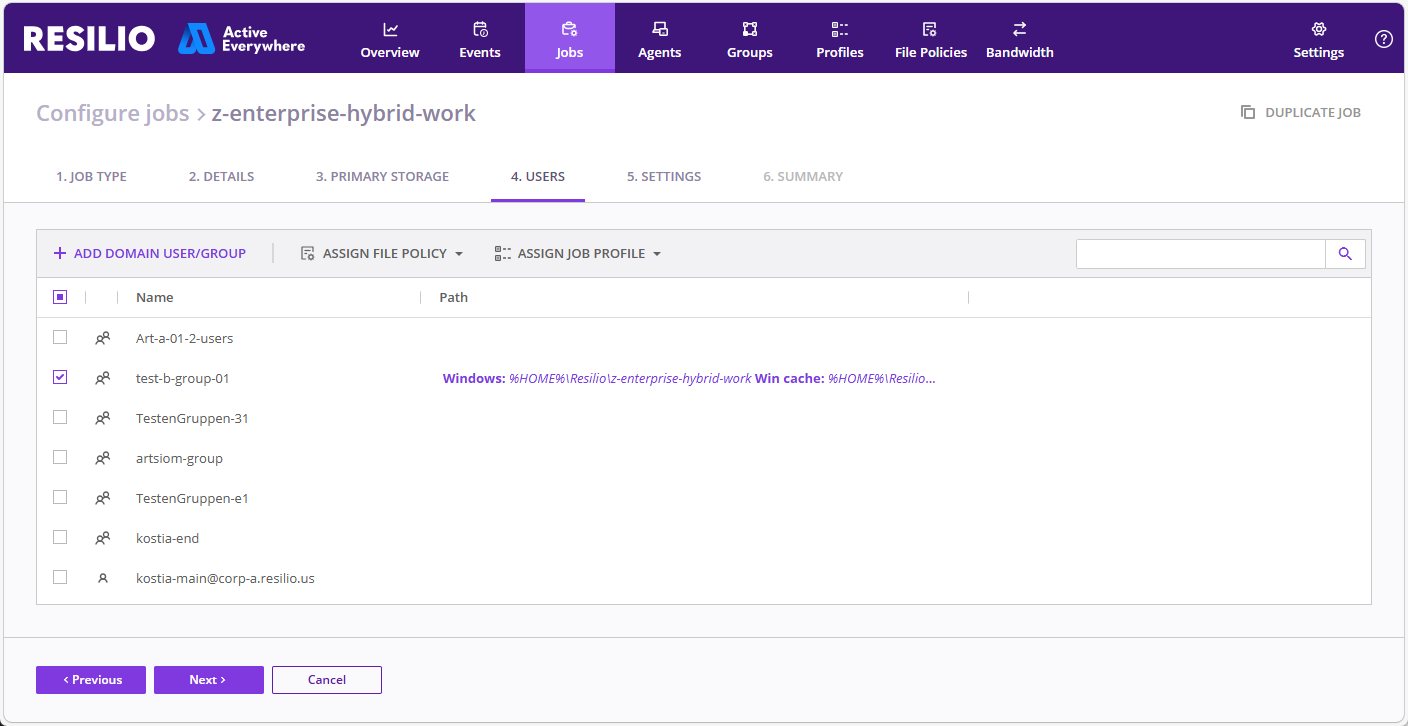Click group icon for test-b-group-01
This screenshot has width=1408, height=726.
[x=102, y=378]
